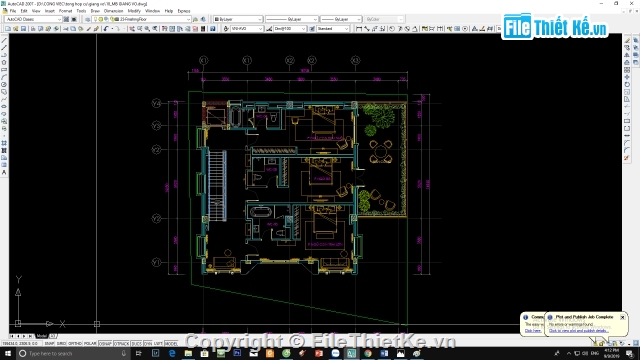Click the New drawing icon
The width and height of the screenshot is (640, 360).
coord(8,29)
